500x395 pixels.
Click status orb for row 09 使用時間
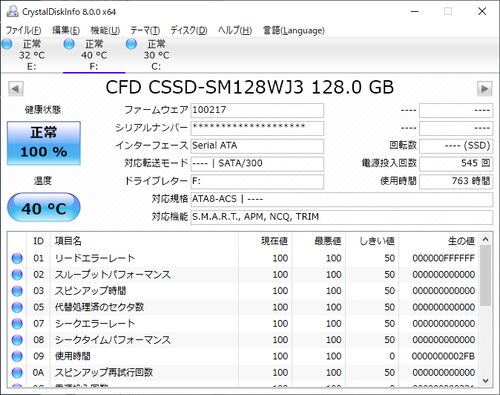point(17,356)
